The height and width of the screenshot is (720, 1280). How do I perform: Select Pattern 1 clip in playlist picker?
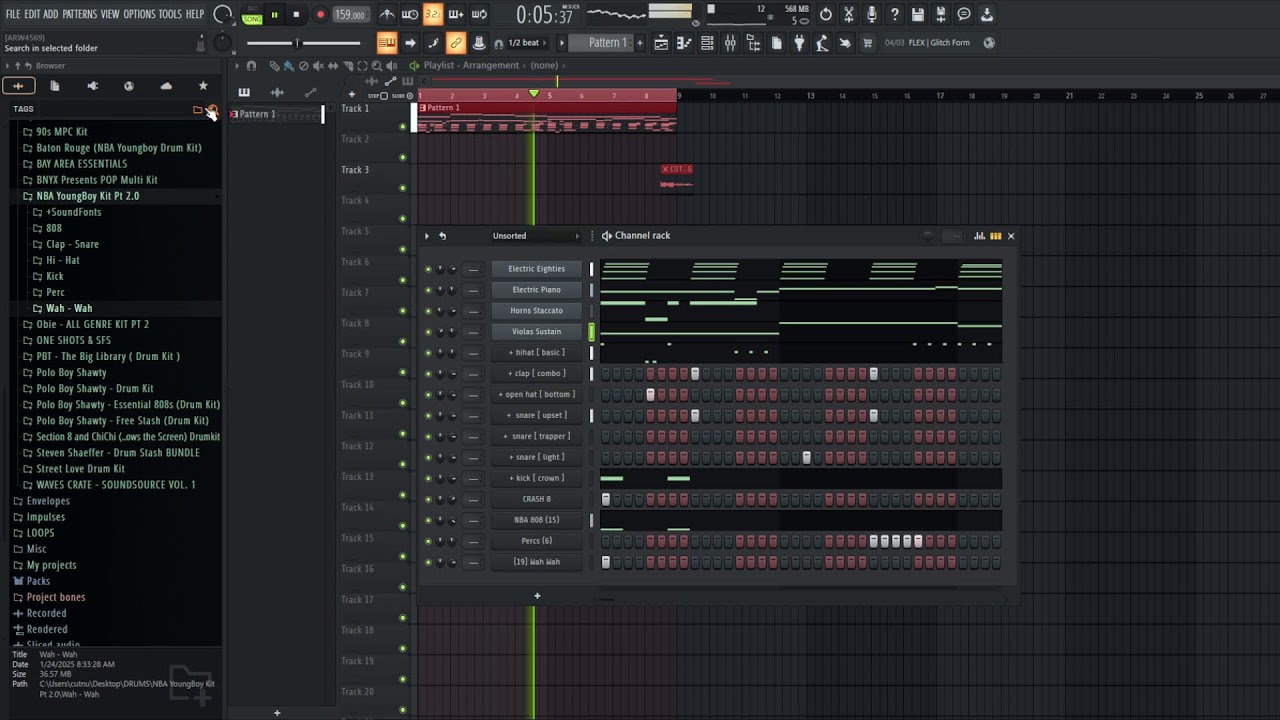click(276, 114)
